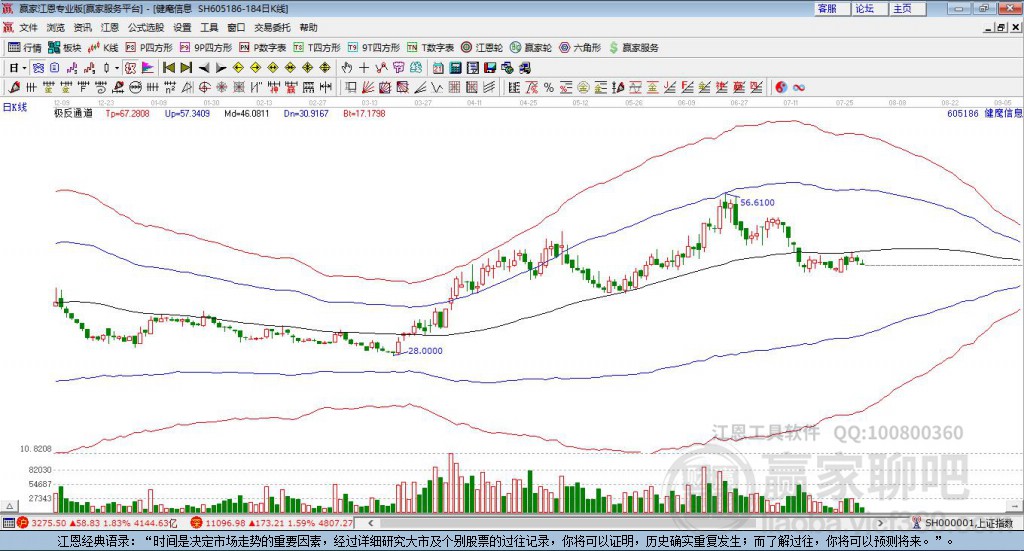
Task: Open the 板块 sector view
Action: (x=64, y=48)
